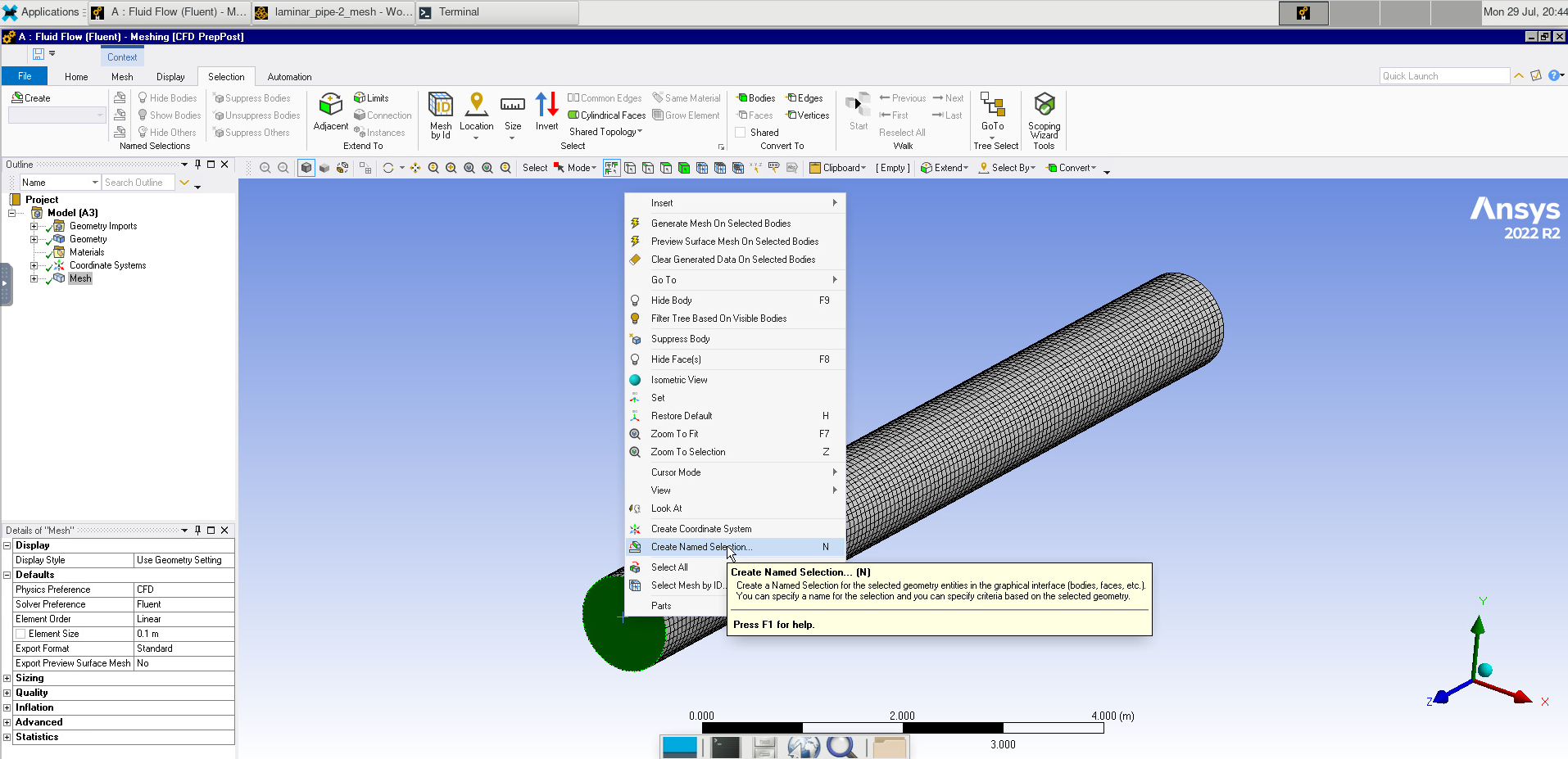Click the Zoom In magnifier icon
Image resolution: width=1568 pixels, height=759 pixels.
point(451,168)
